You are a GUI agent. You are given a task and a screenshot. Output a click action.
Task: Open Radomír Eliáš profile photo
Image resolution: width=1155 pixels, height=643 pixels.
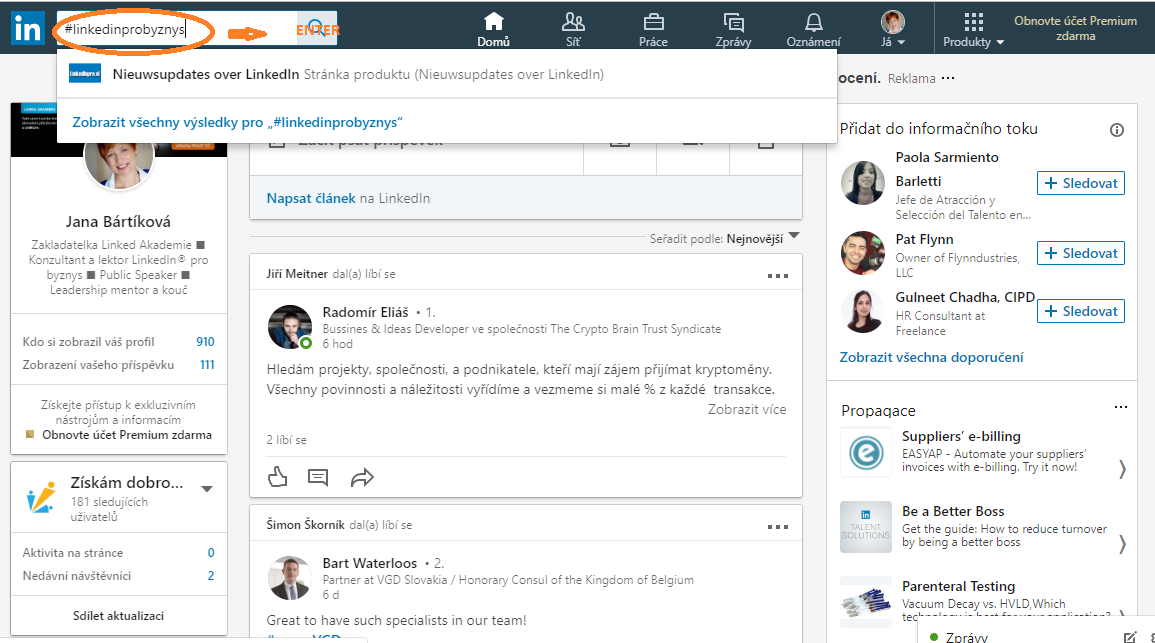[289, 327]
